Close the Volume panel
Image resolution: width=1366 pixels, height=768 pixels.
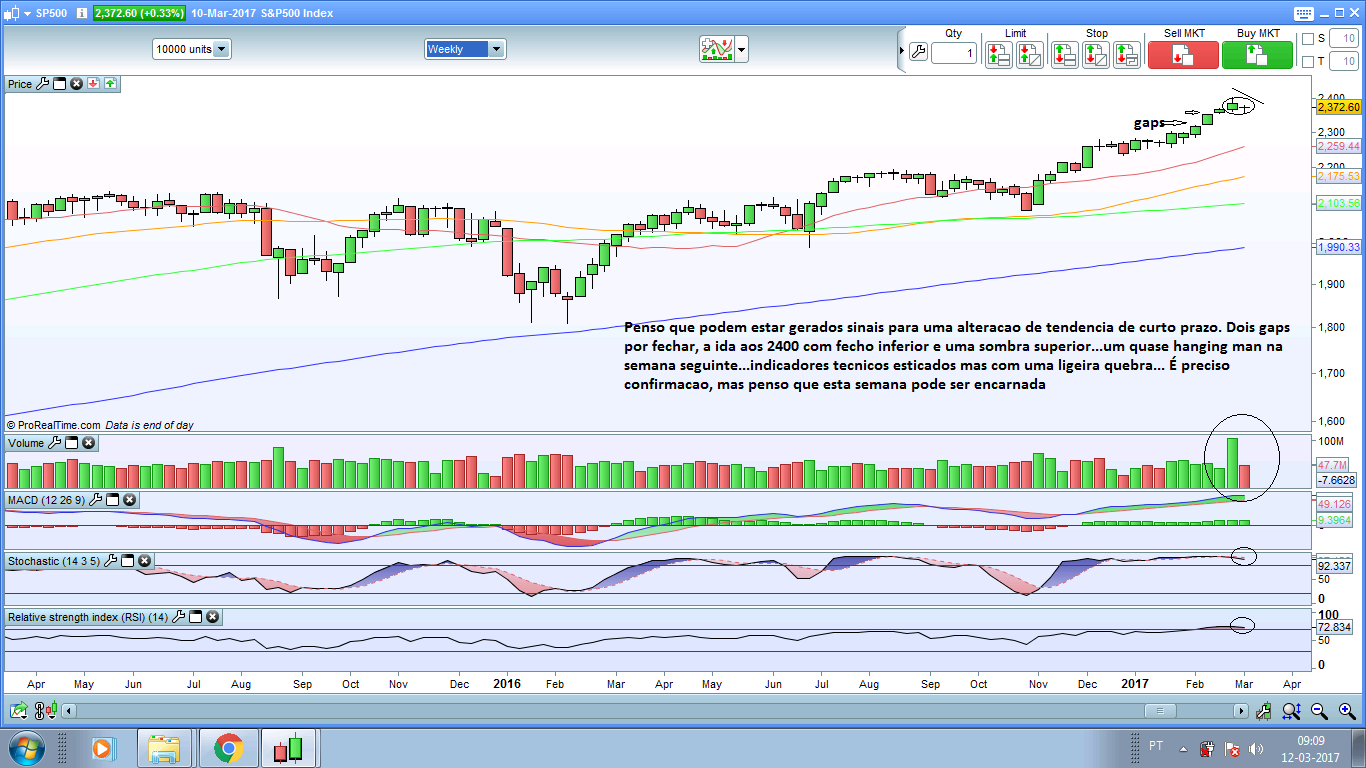point(89,443)
